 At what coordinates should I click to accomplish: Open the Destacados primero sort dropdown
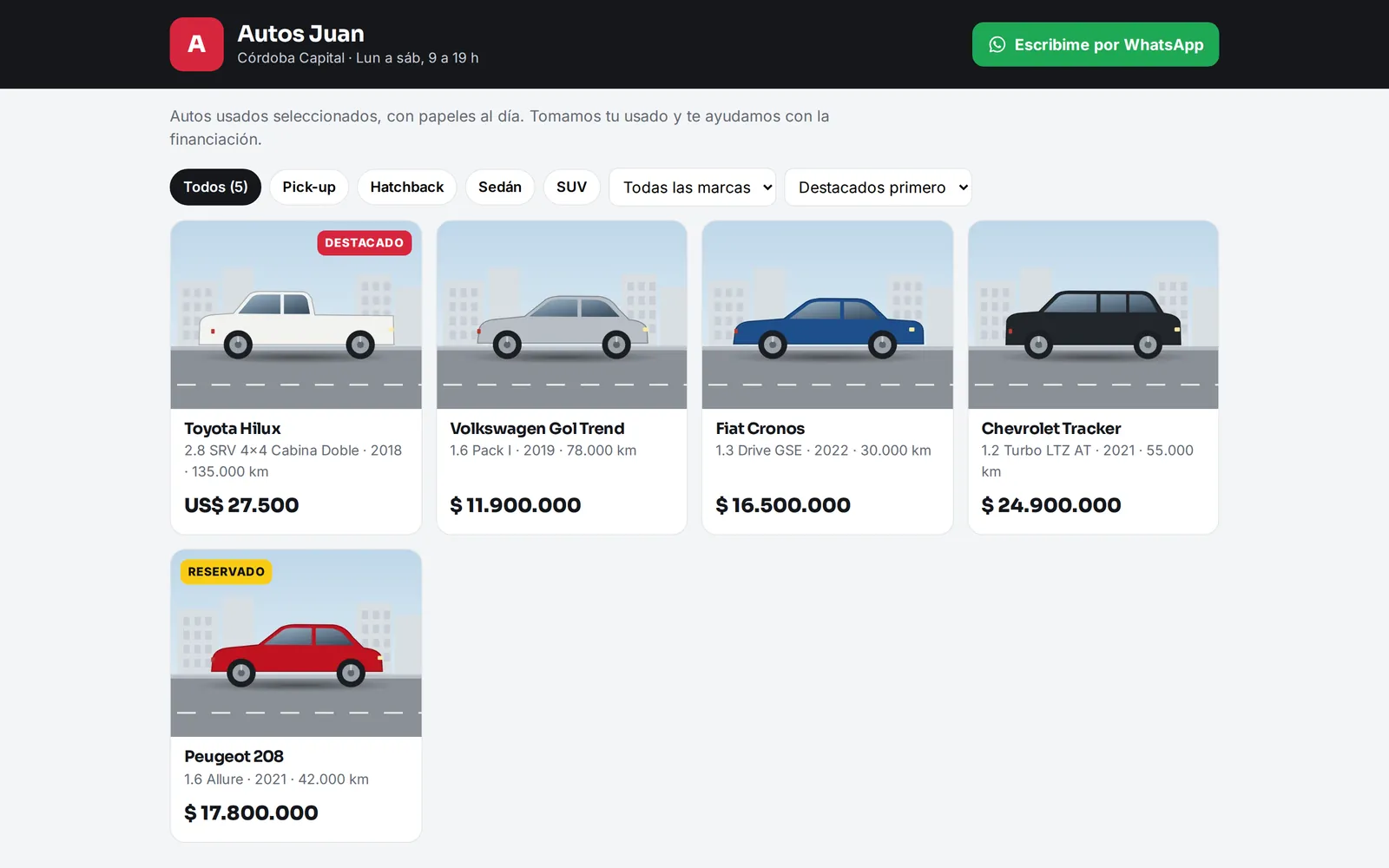pyautogui.click(x=878, y=187)
